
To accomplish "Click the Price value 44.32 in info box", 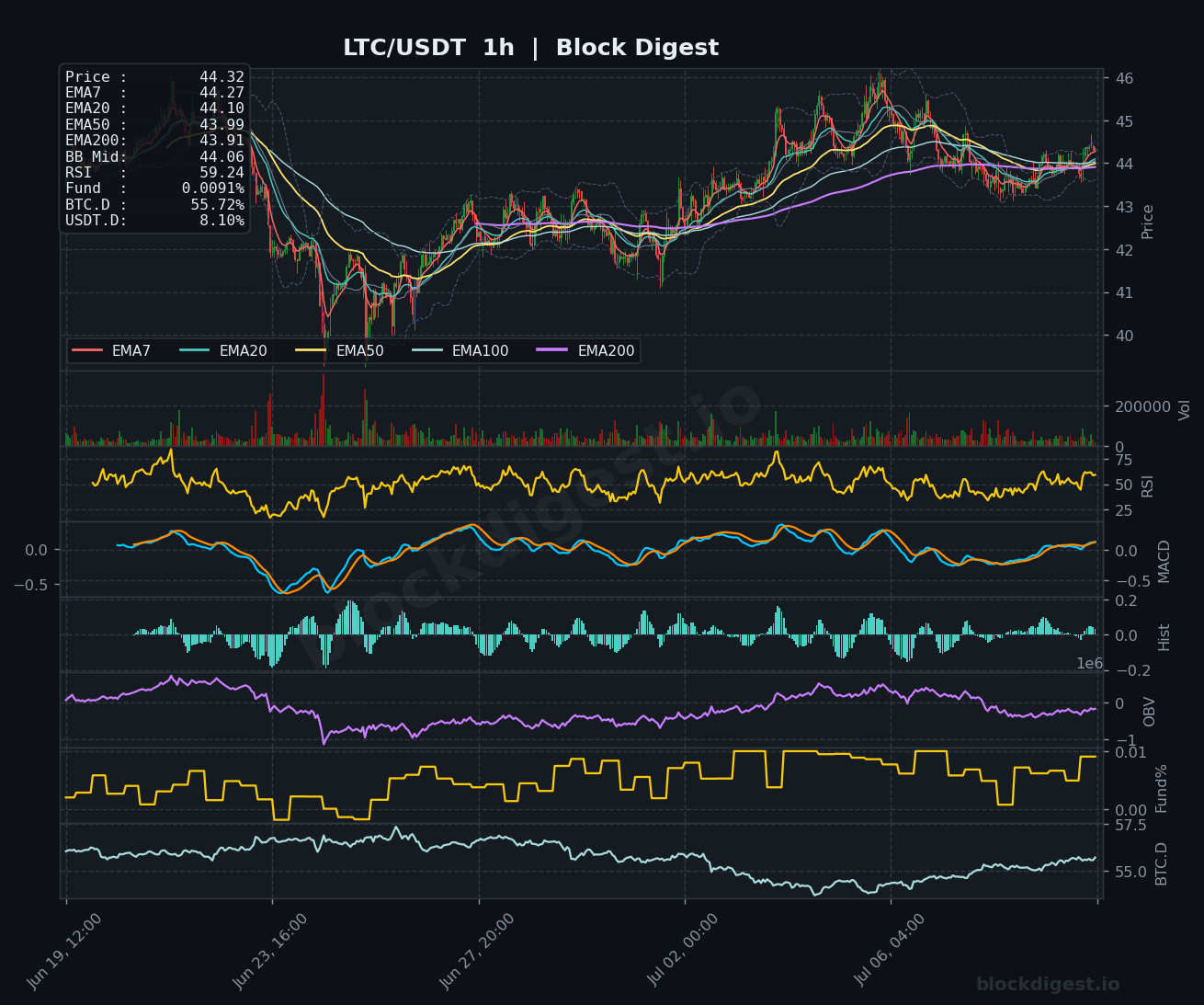I will [x=221, y=77].
